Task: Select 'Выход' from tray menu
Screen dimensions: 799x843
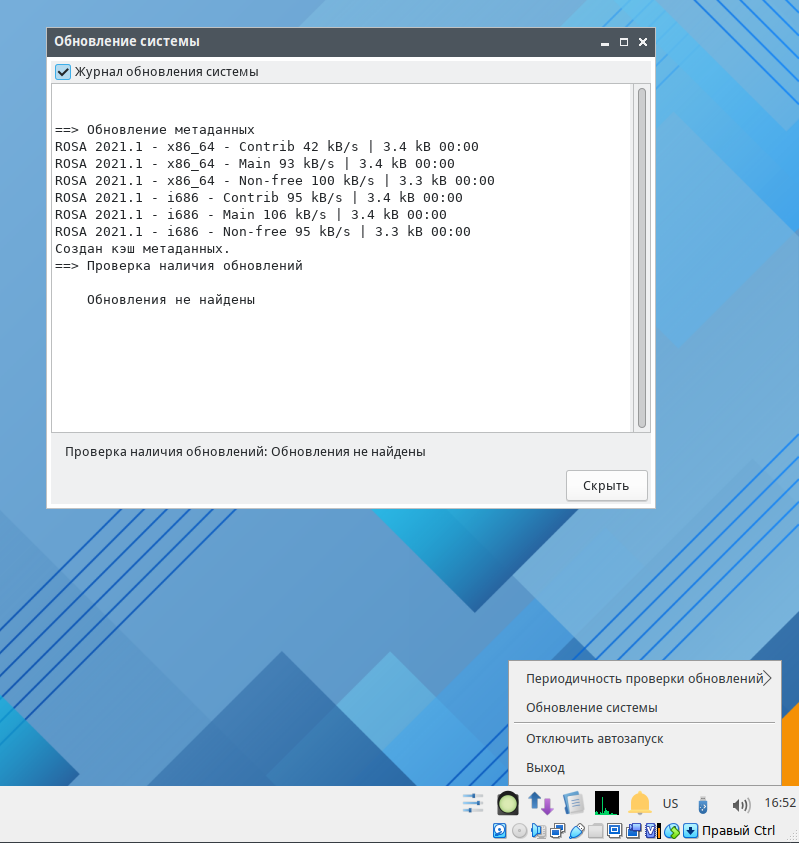Action: (546, 768)
